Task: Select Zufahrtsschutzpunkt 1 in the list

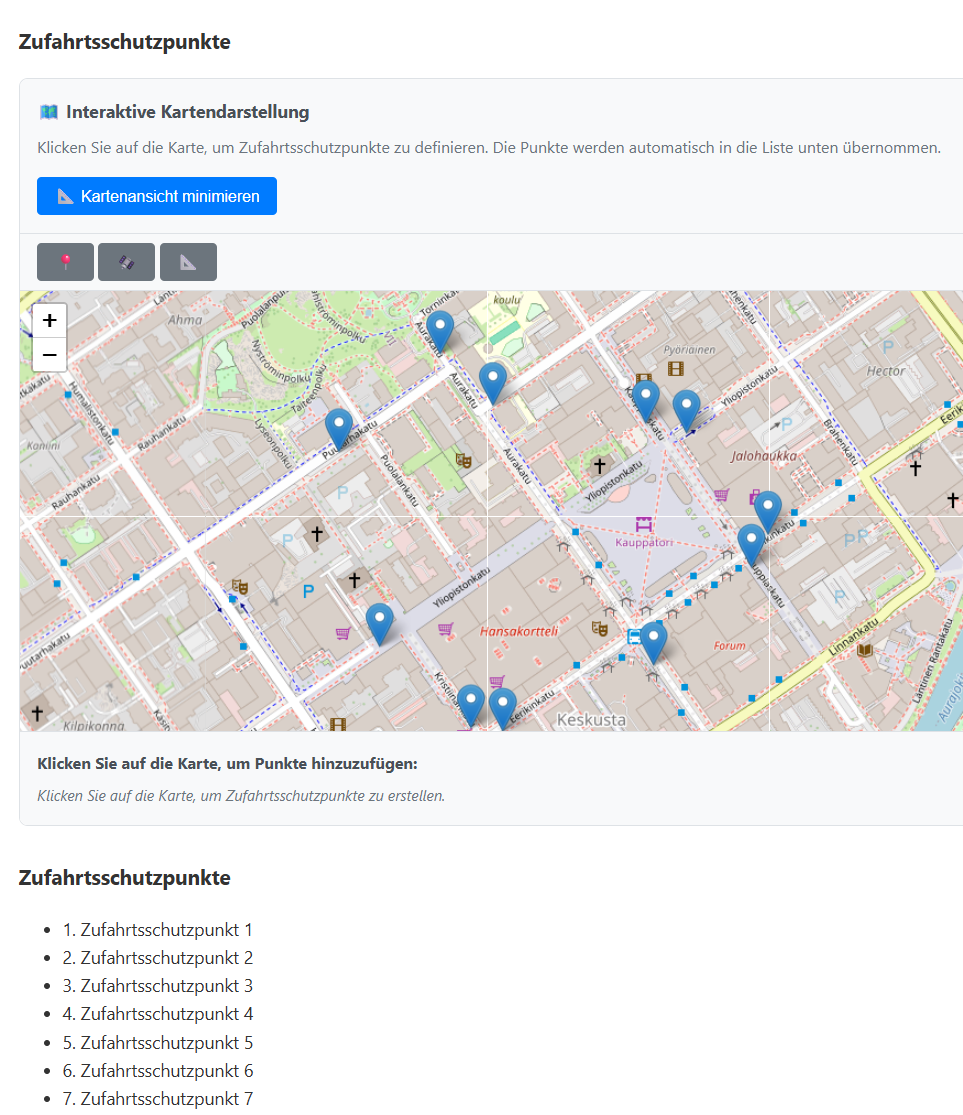Action: point(166,930)
